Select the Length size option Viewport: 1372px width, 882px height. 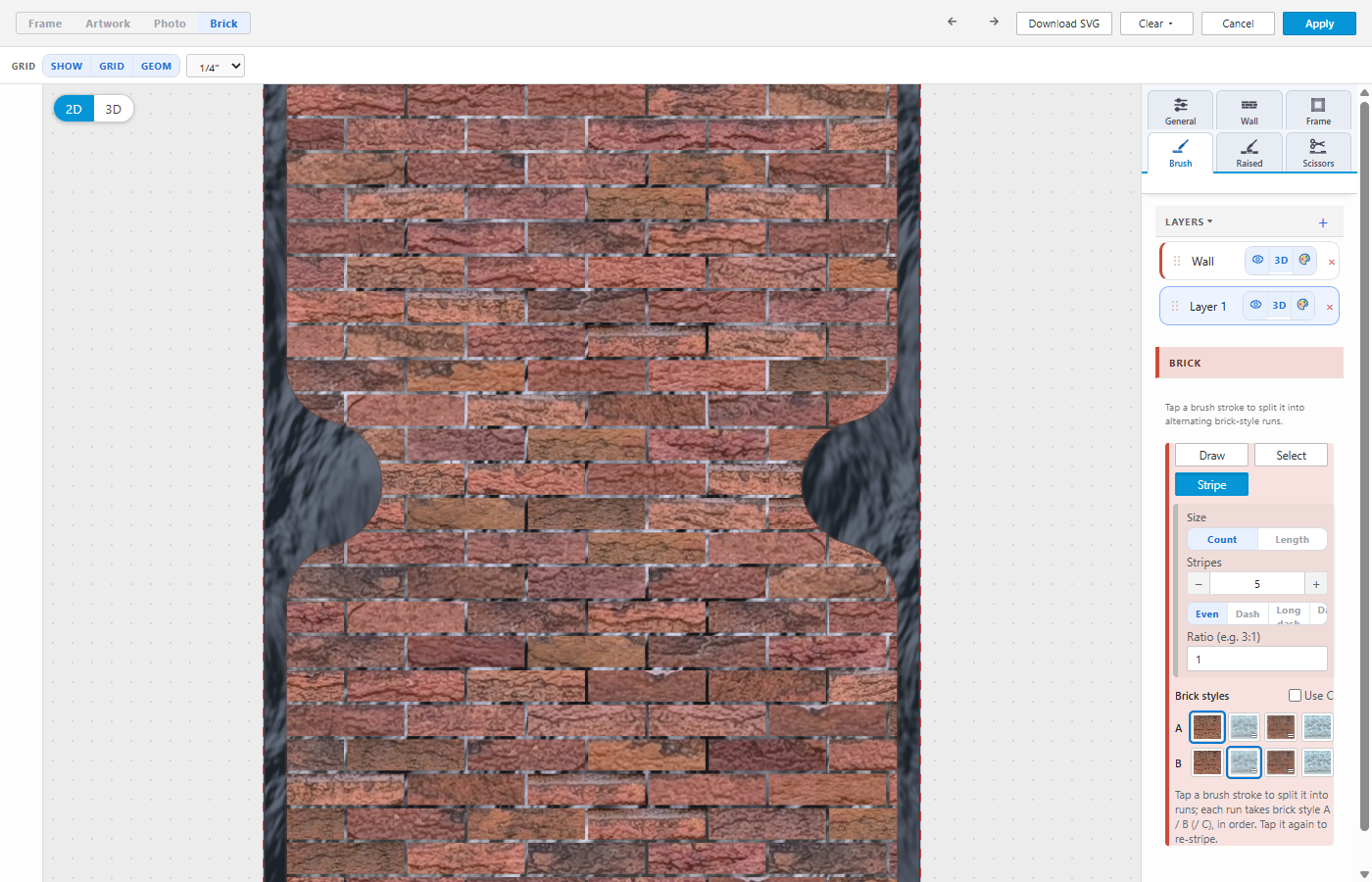click(x=1292, y=539)
